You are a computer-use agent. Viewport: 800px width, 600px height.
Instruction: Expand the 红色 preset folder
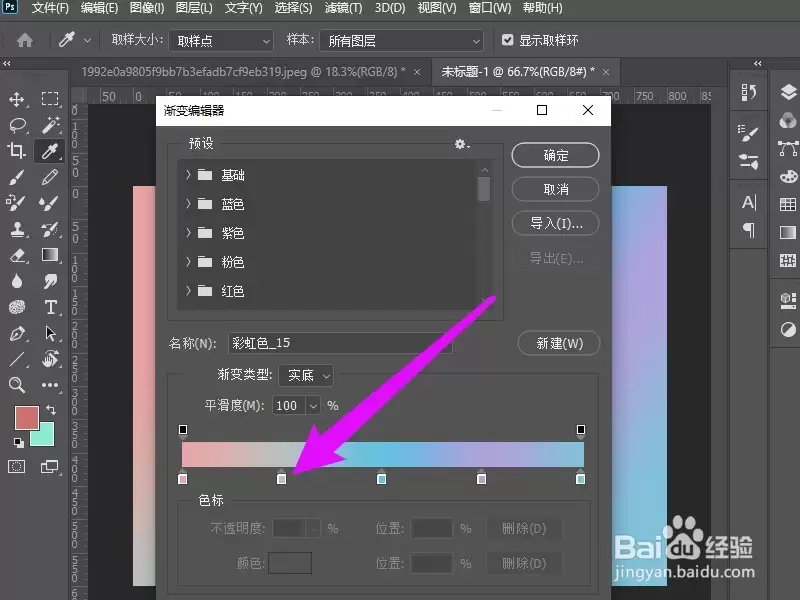point(188,291)
